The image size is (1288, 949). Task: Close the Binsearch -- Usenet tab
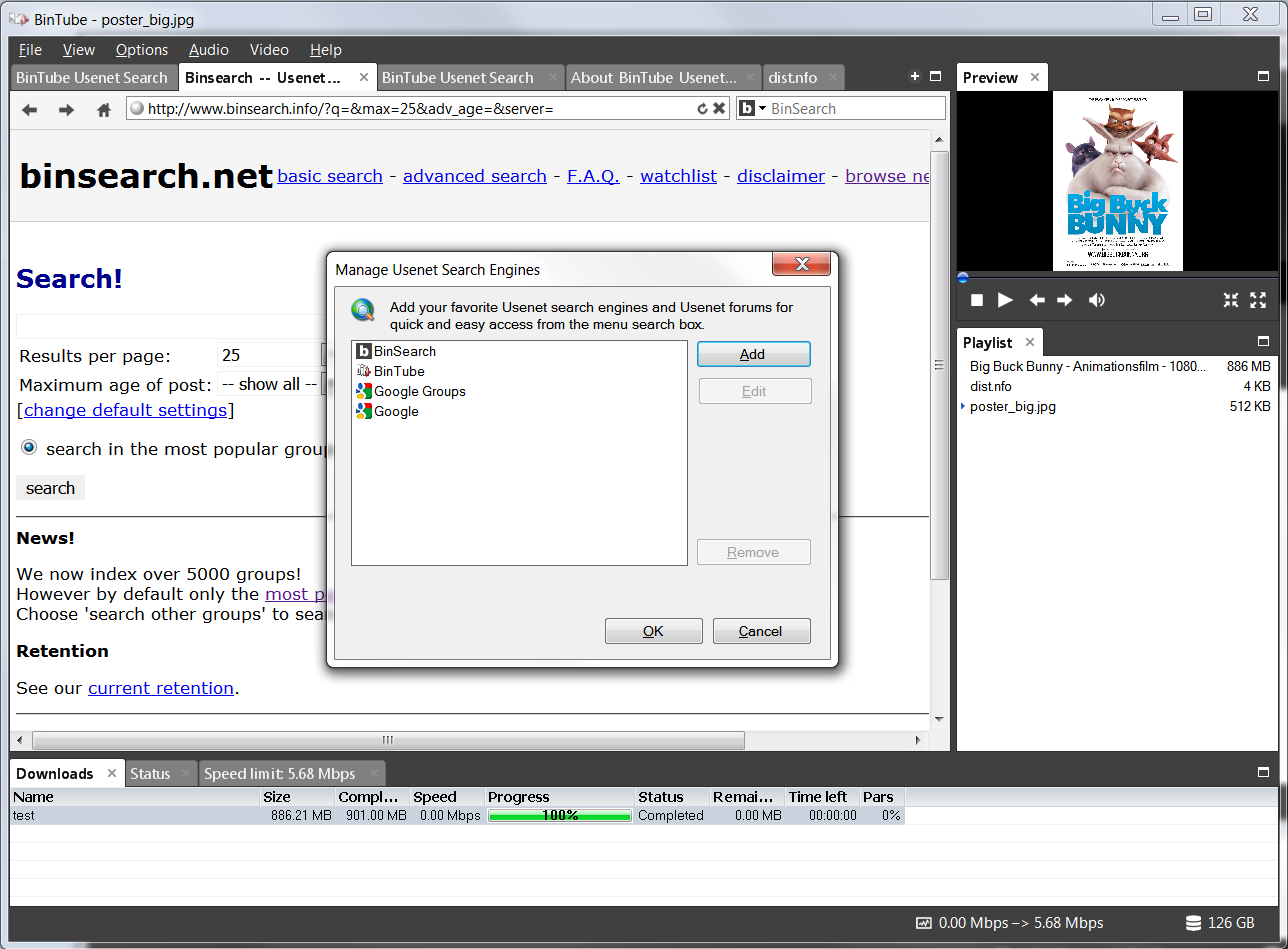pyautogui.click(x=363, y=77)
